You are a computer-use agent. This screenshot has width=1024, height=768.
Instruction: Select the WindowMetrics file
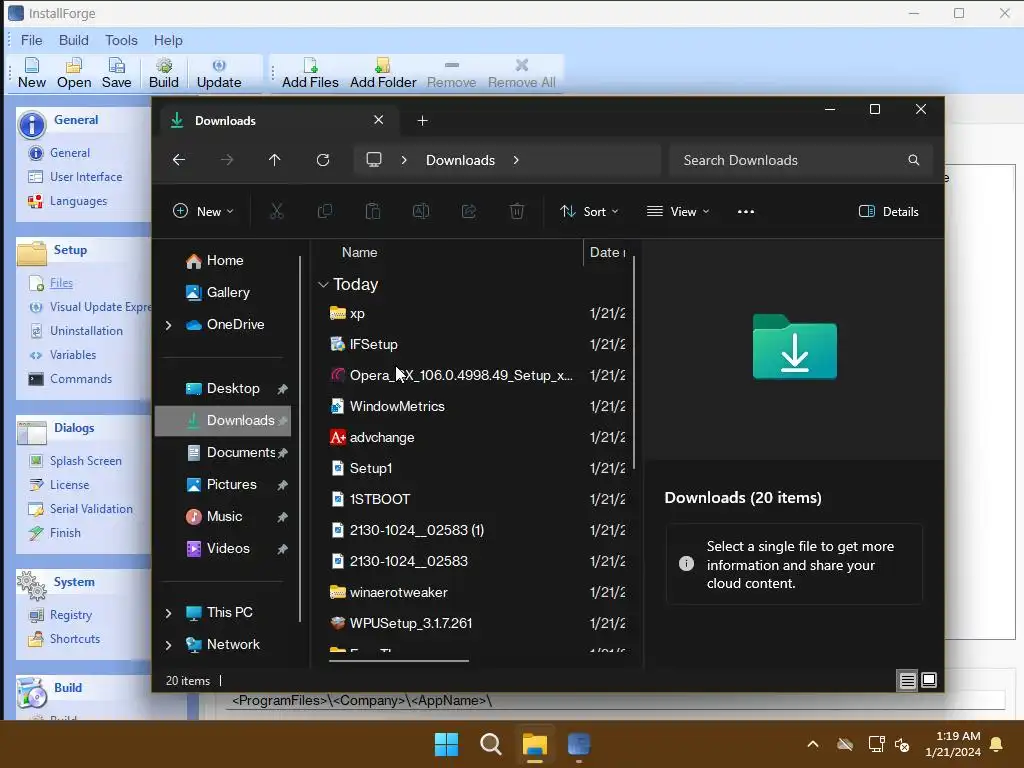coord(397,406)
